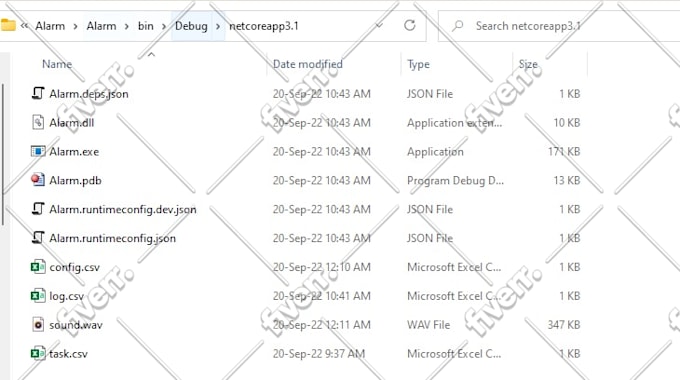
Task: Select the Alarm.dll file name
Action: click(72, 123)
